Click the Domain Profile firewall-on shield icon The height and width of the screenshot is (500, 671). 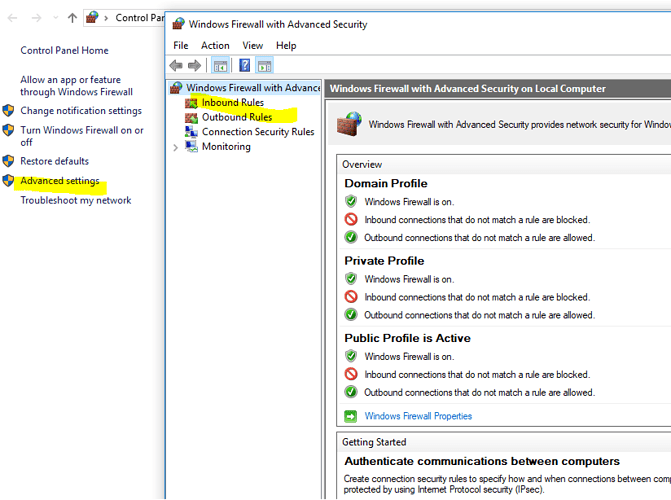coord(351,201)
